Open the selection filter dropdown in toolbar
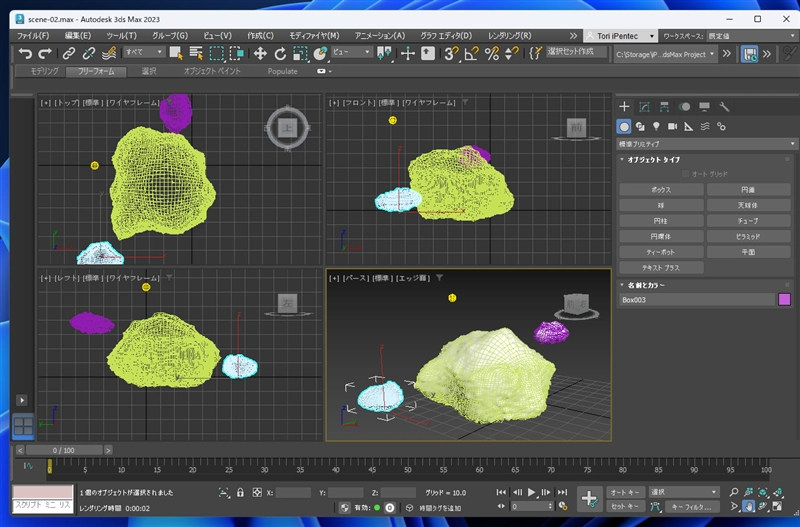800x527 pixels. (144, 52)
